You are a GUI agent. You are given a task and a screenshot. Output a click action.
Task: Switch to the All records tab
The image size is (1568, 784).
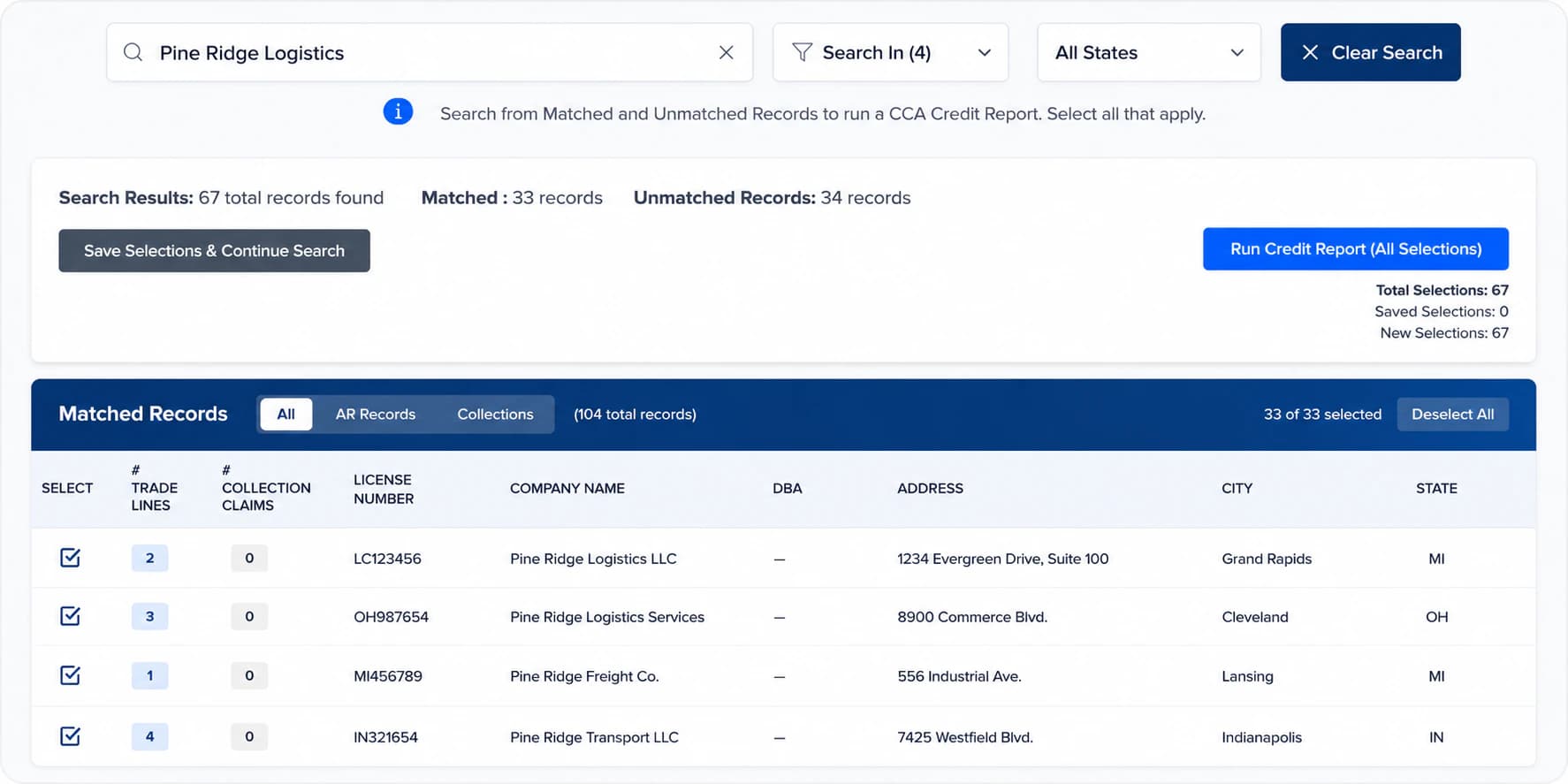[285, 414]
